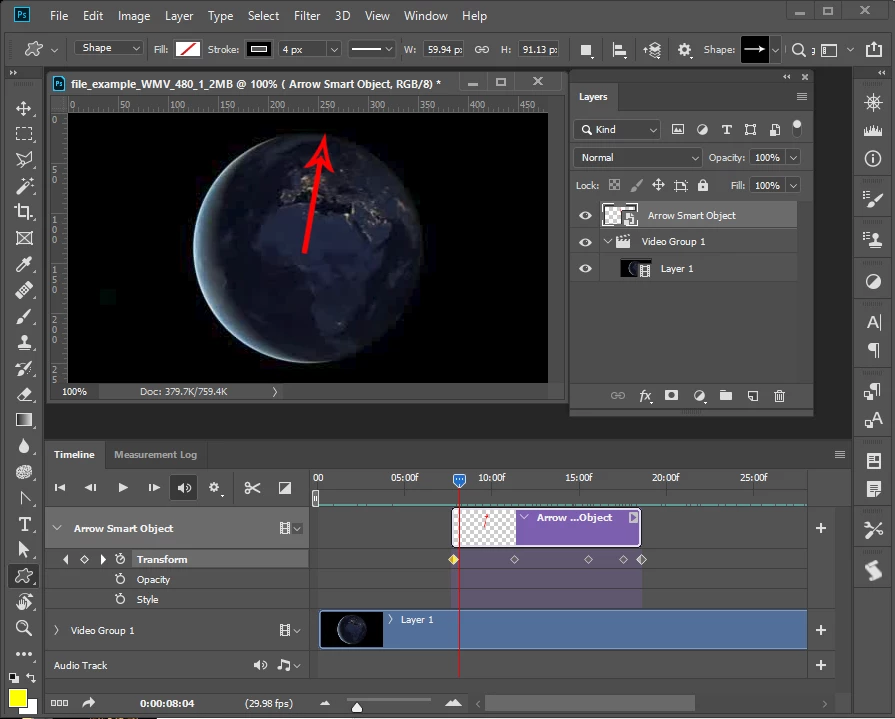Toggle timeline audio playback mute button
Image resolution: width=895 pixels, height=719 pixels.
(184, 488)
